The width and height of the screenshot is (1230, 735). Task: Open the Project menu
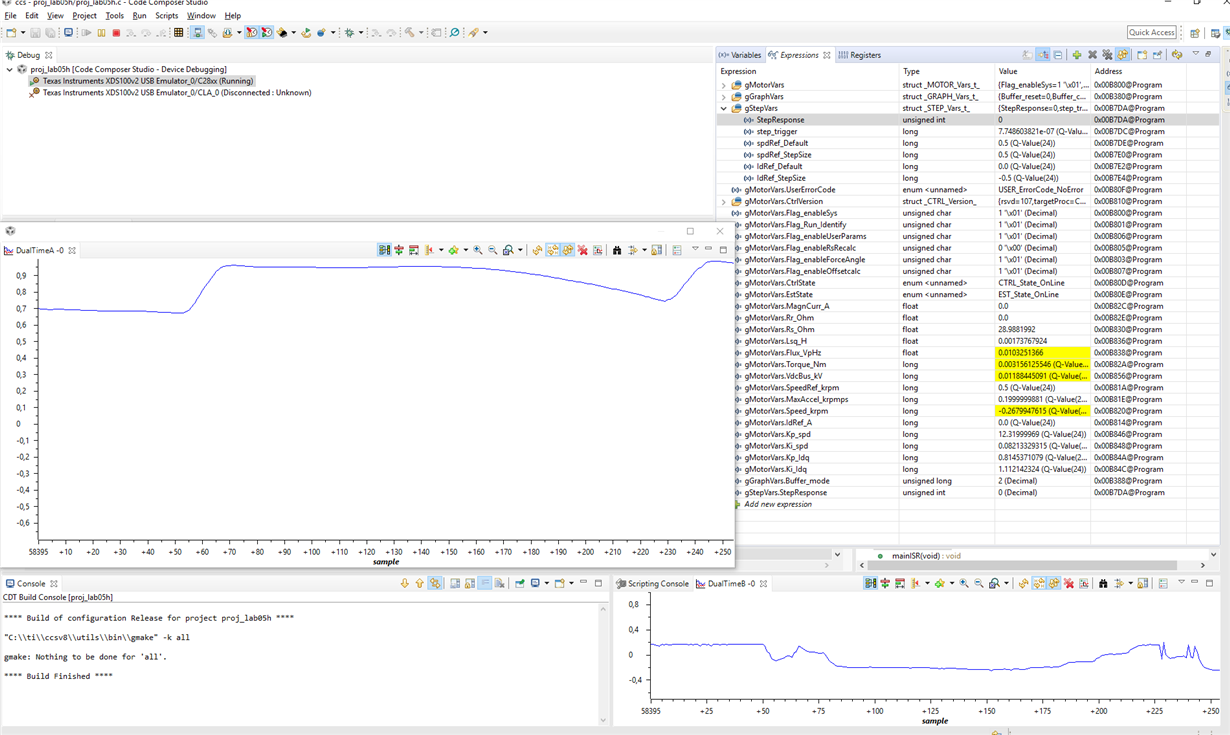[x=84, y=16]
